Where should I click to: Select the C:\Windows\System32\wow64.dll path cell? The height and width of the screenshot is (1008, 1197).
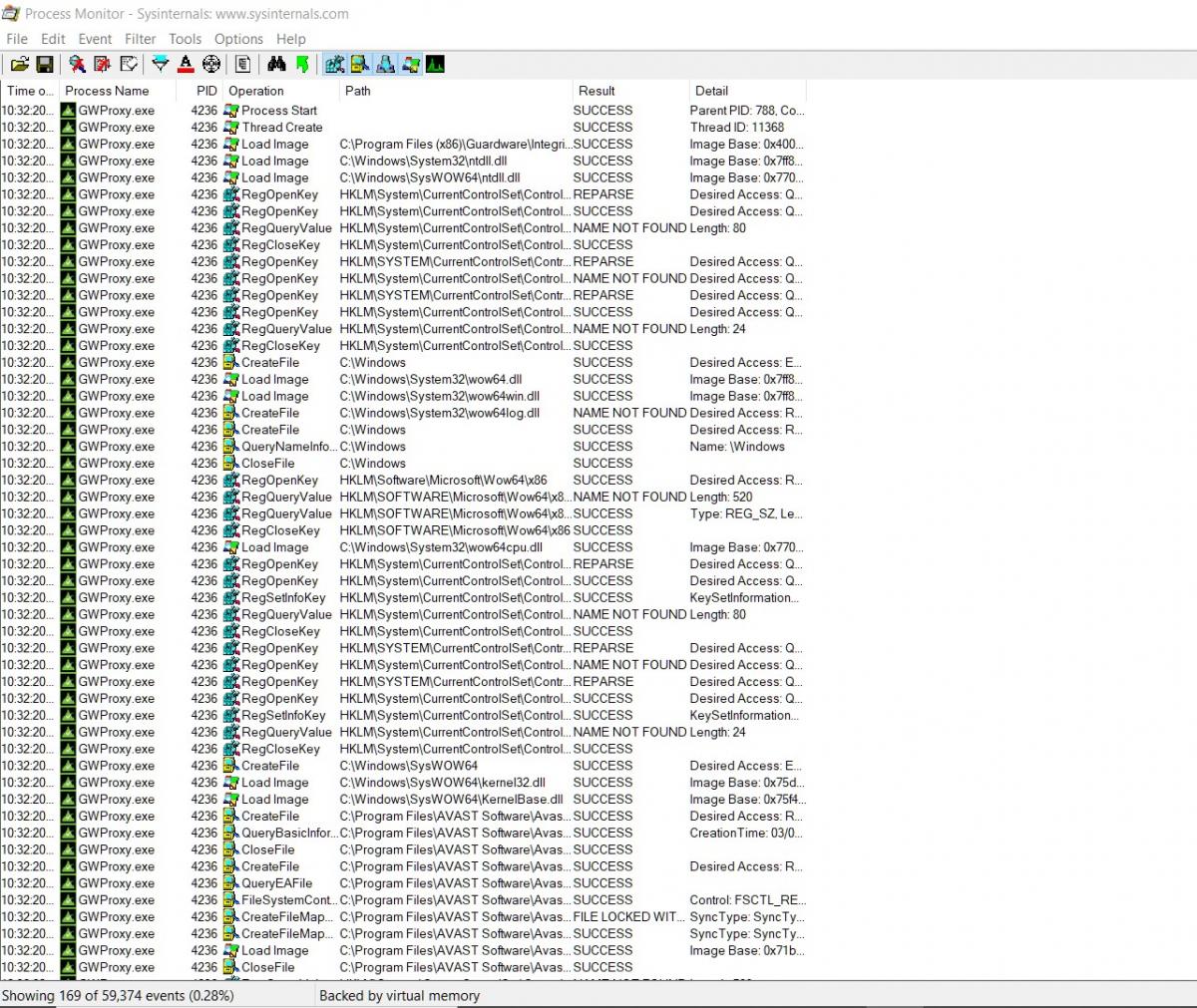(x=431, y=379)
